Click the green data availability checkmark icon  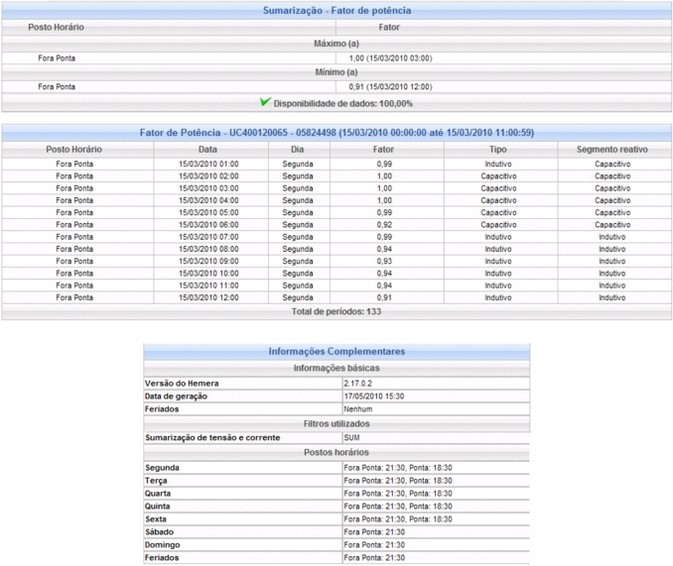264,102
